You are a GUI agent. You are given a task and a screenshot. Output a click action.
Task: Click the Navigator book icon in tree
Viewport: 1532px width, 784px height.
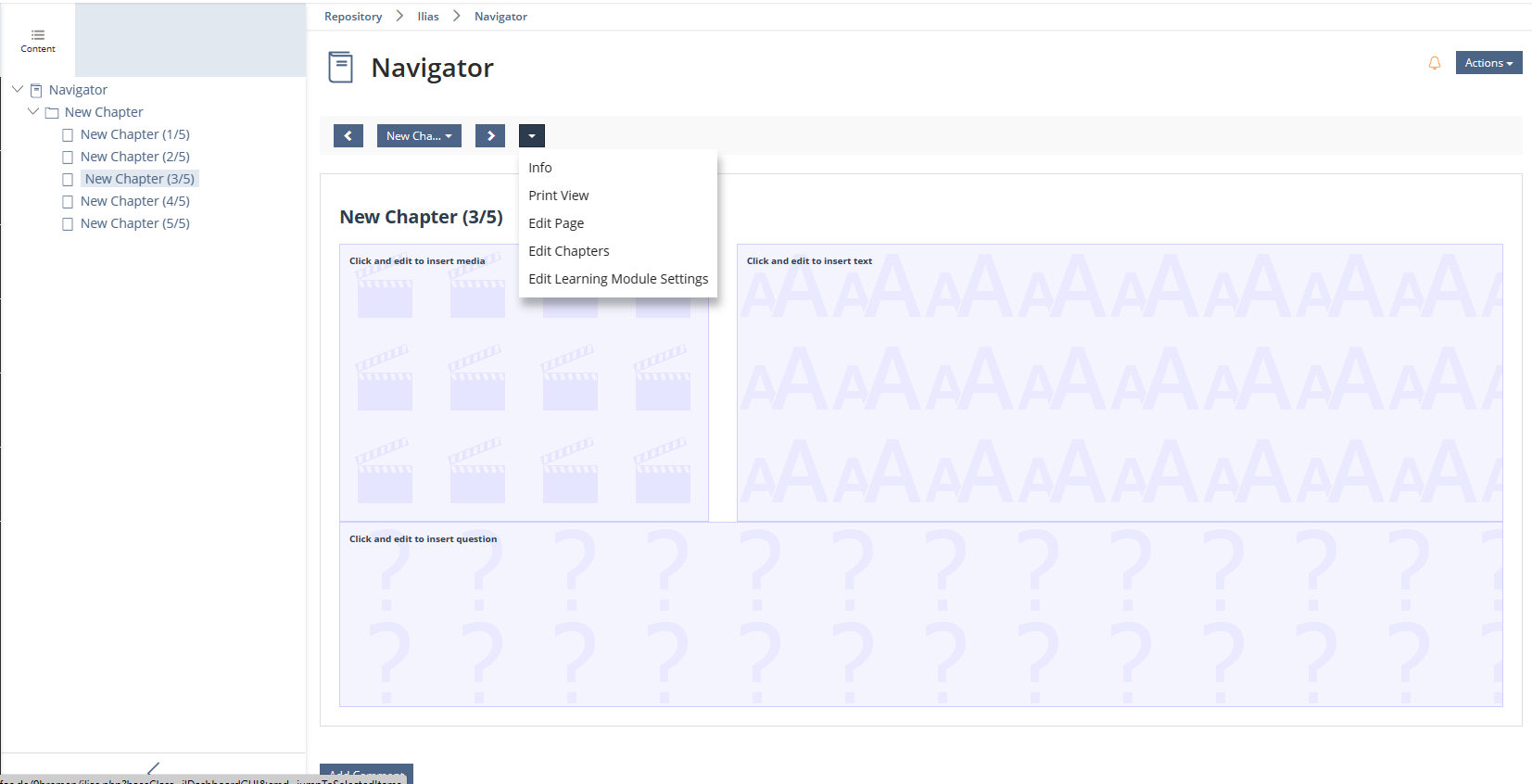pyautogui.click(x=36, y=91)
